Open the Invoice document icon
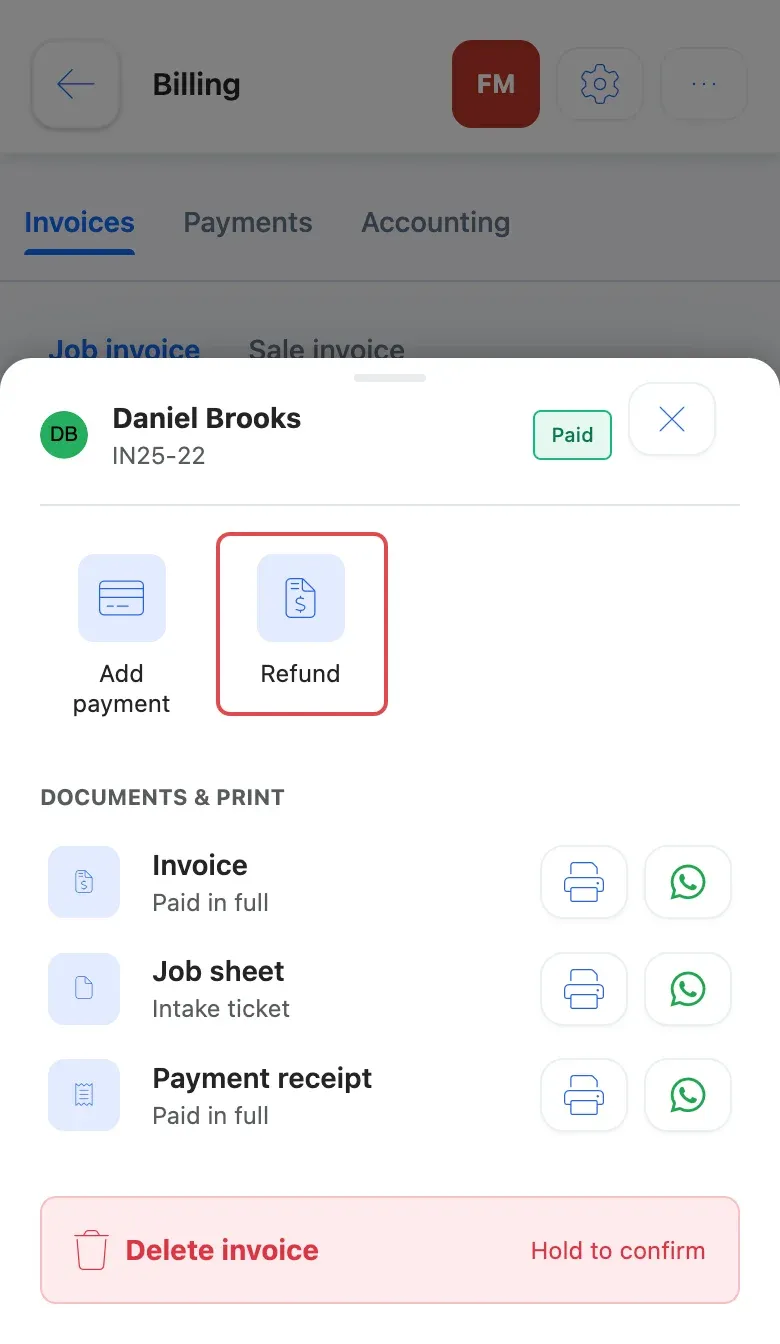Viewport: 780px width, 1344px height. [x=84, y=882]
